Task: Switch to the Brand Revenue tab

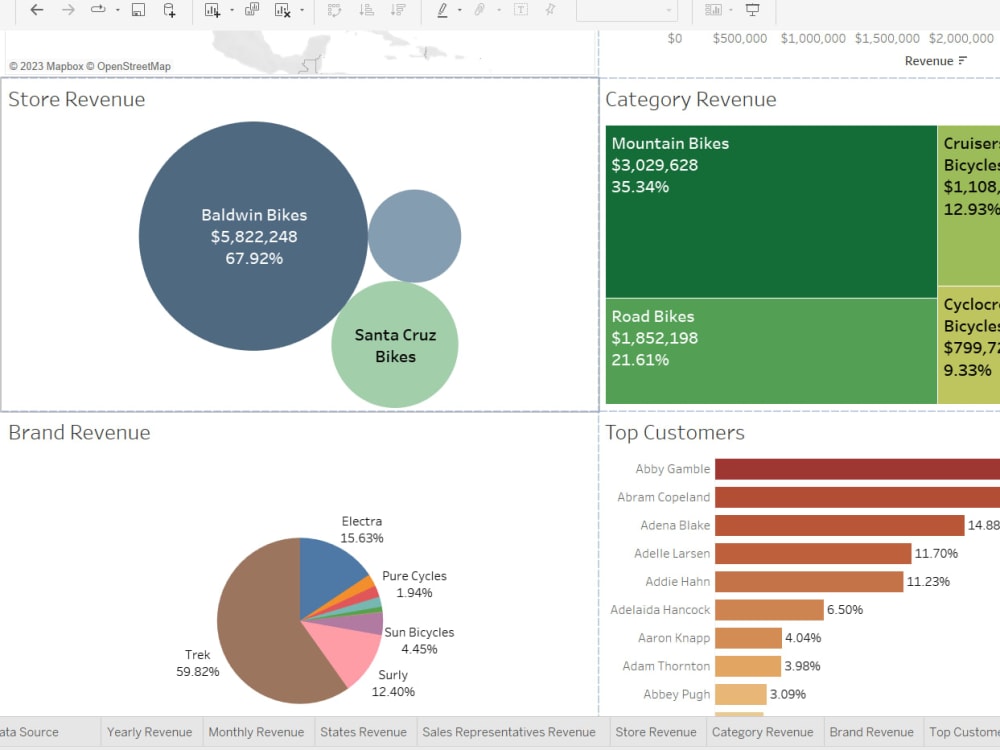Action: point(871,731)
